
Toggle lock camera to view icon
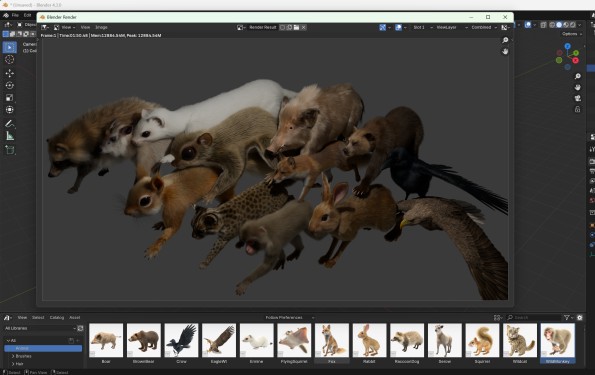click(x=578, y=109)
